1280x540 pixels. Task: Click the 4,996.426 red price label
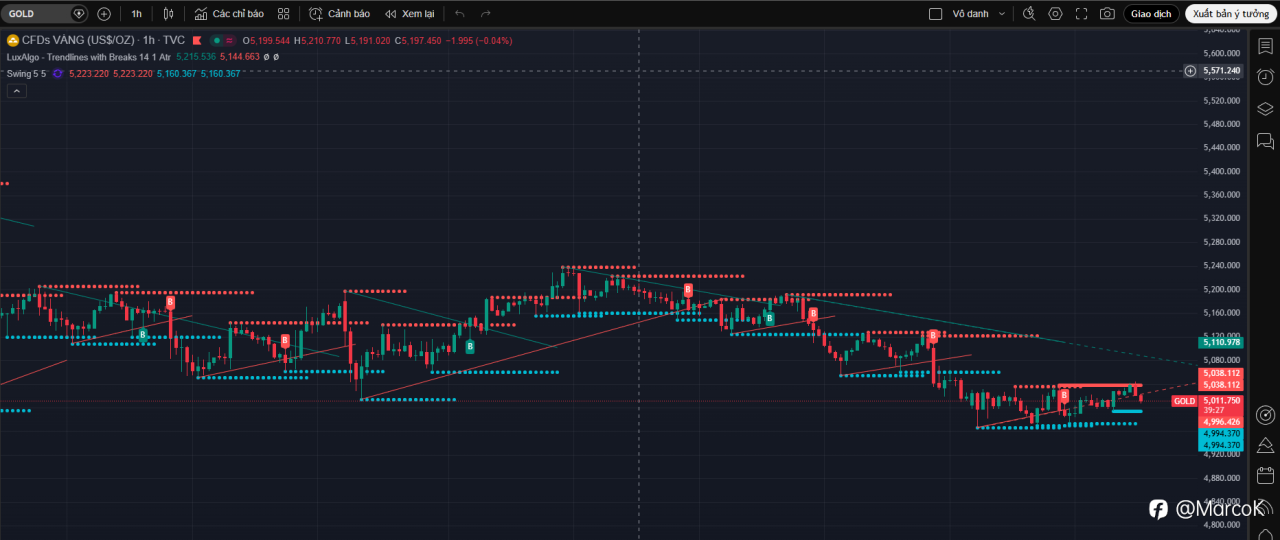click(x=1221, y=422)
